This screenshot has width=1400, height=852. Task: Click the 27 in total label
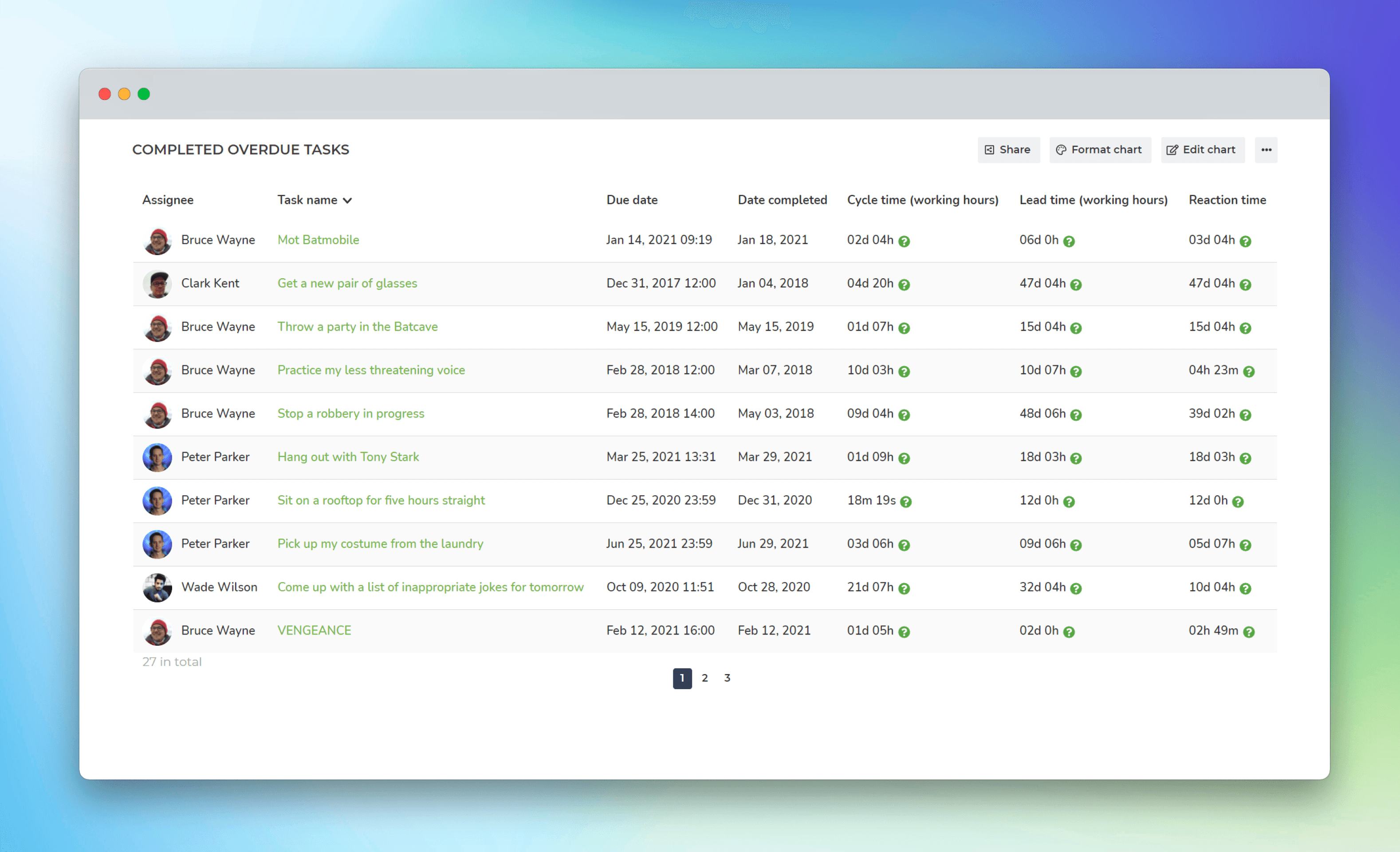[172, 662]
